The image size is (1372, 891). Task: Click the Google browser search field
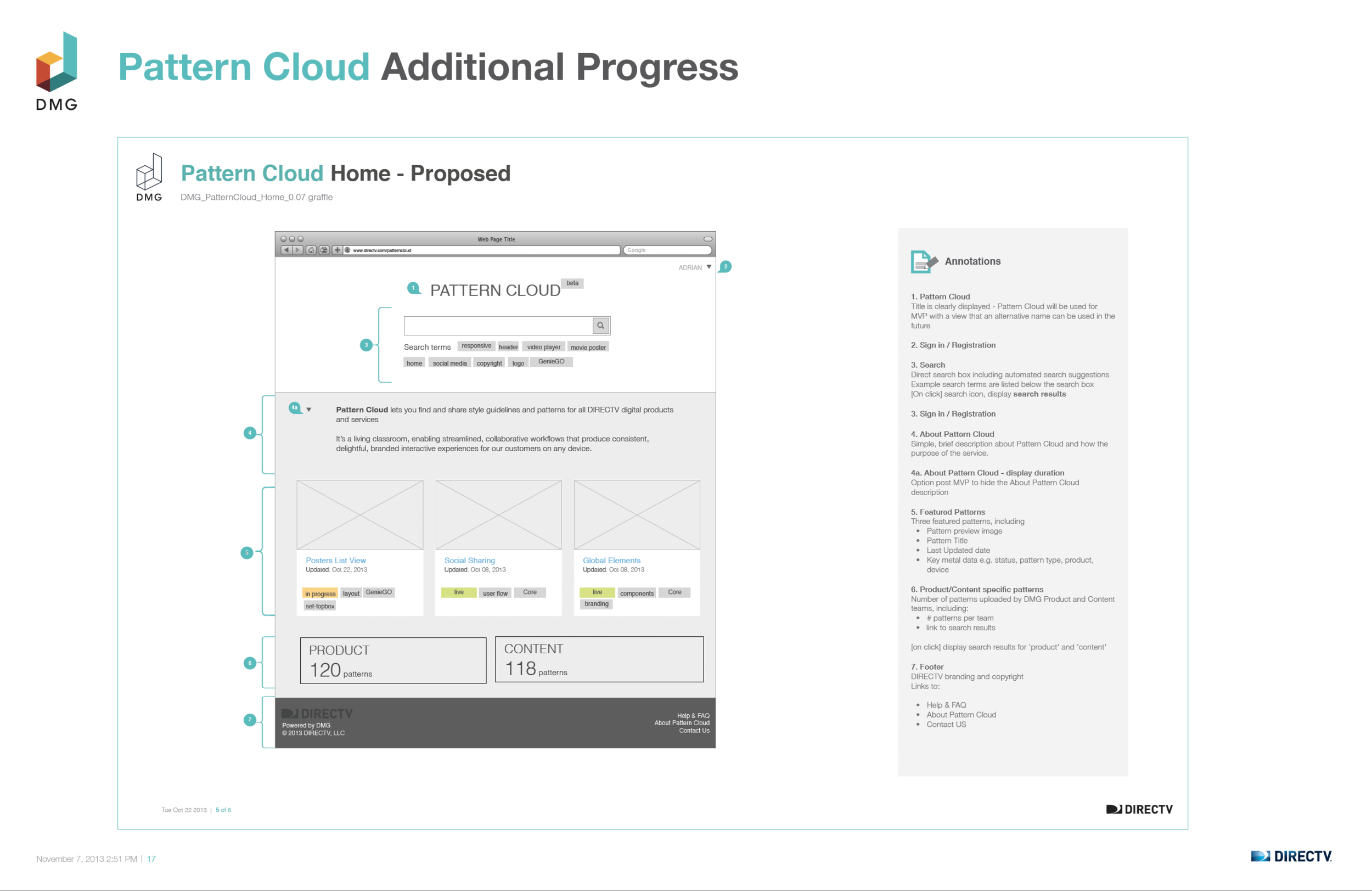point(667,250)
